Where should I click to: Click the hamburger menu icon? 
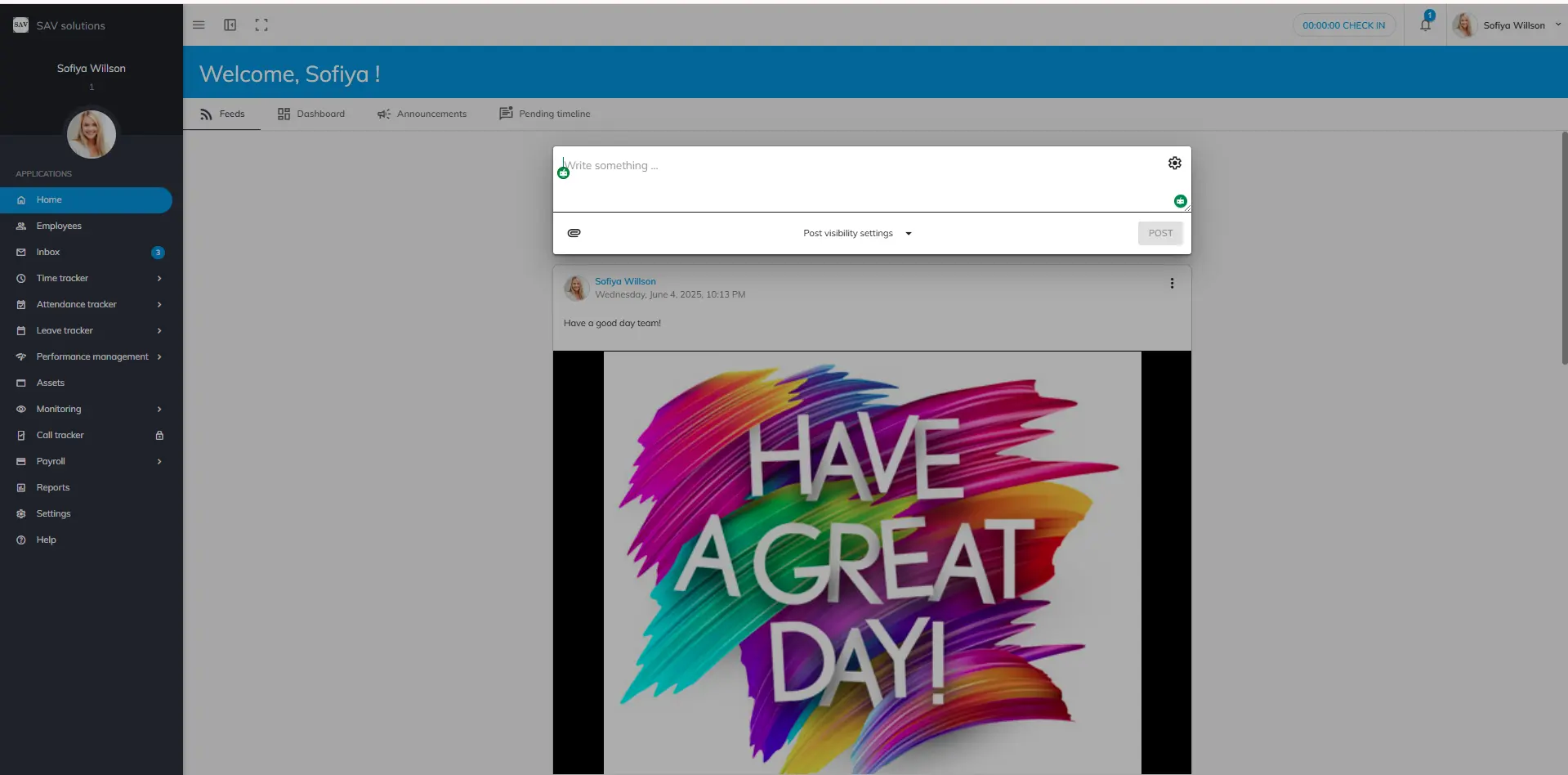(199, 25)
